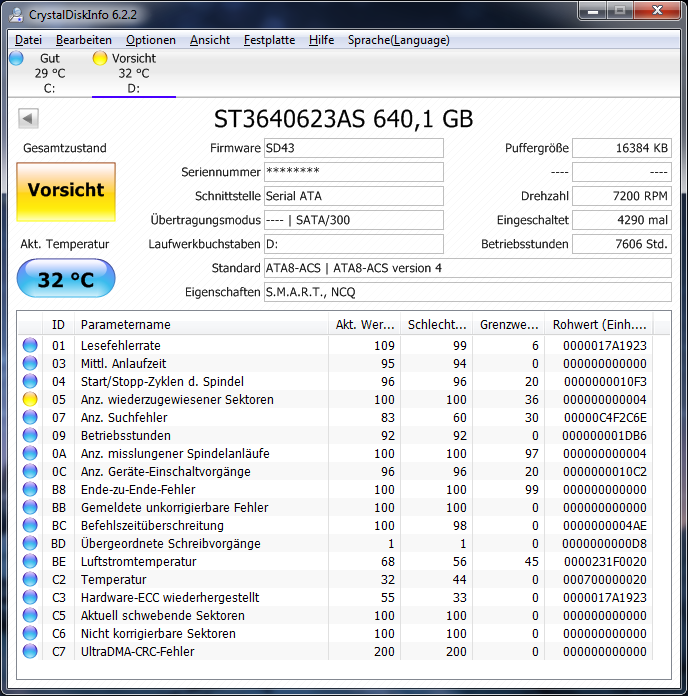The height and width of the screenshot is (696, 688).
Task: Select drive D: with Vorsicht status
Action: pyautogui.click(x=134, y=73)
